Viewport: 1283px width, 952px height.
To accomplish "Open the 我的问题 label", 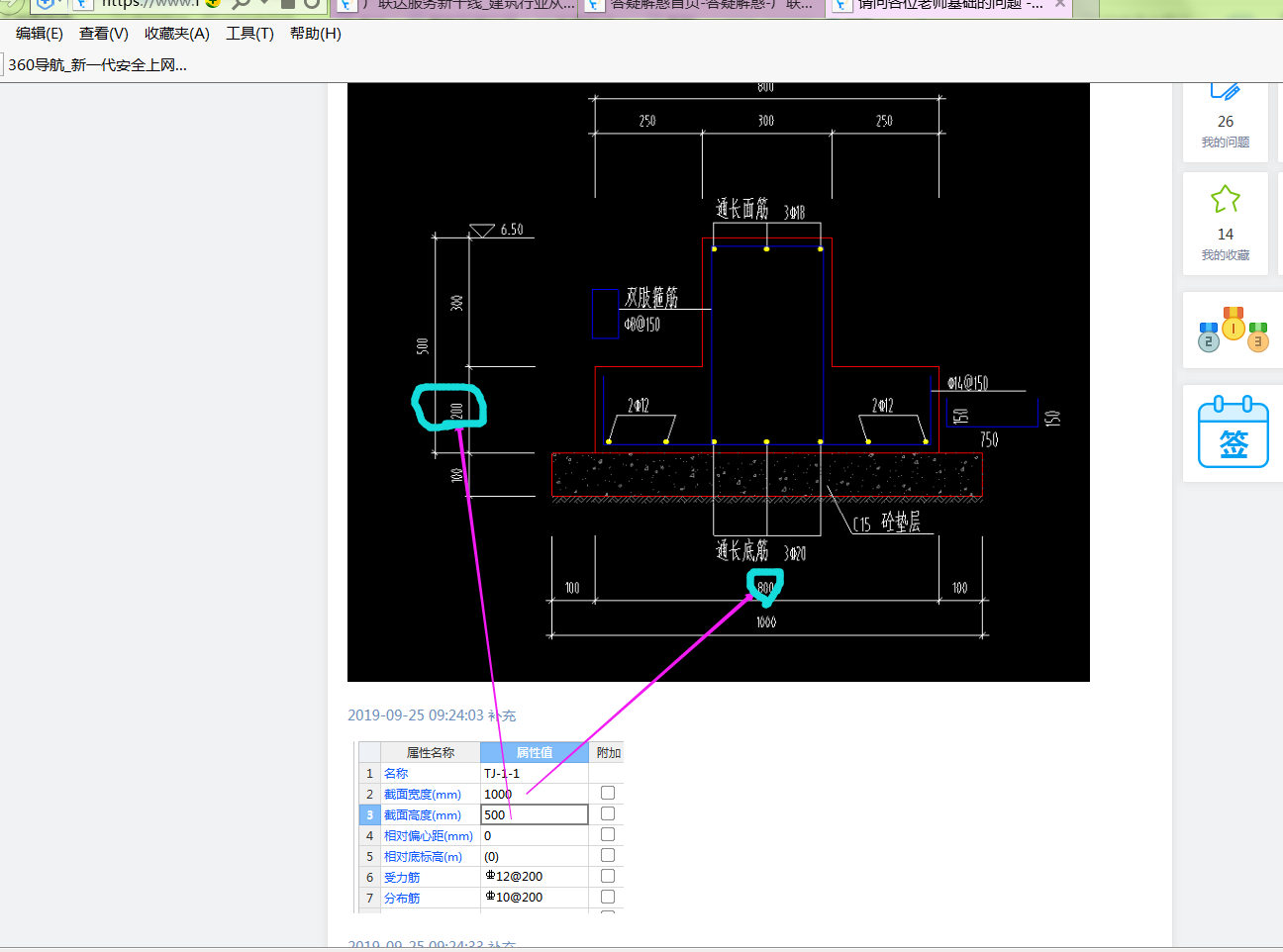I will tap(1226, 143).
